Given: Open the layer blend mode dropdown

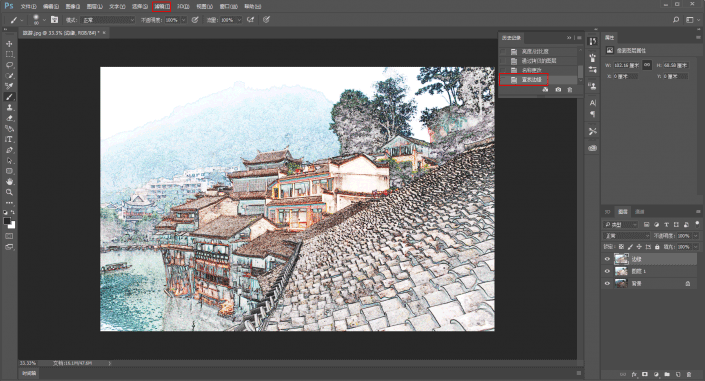Looking at the screenshot, I should click(x=626, y=236).
